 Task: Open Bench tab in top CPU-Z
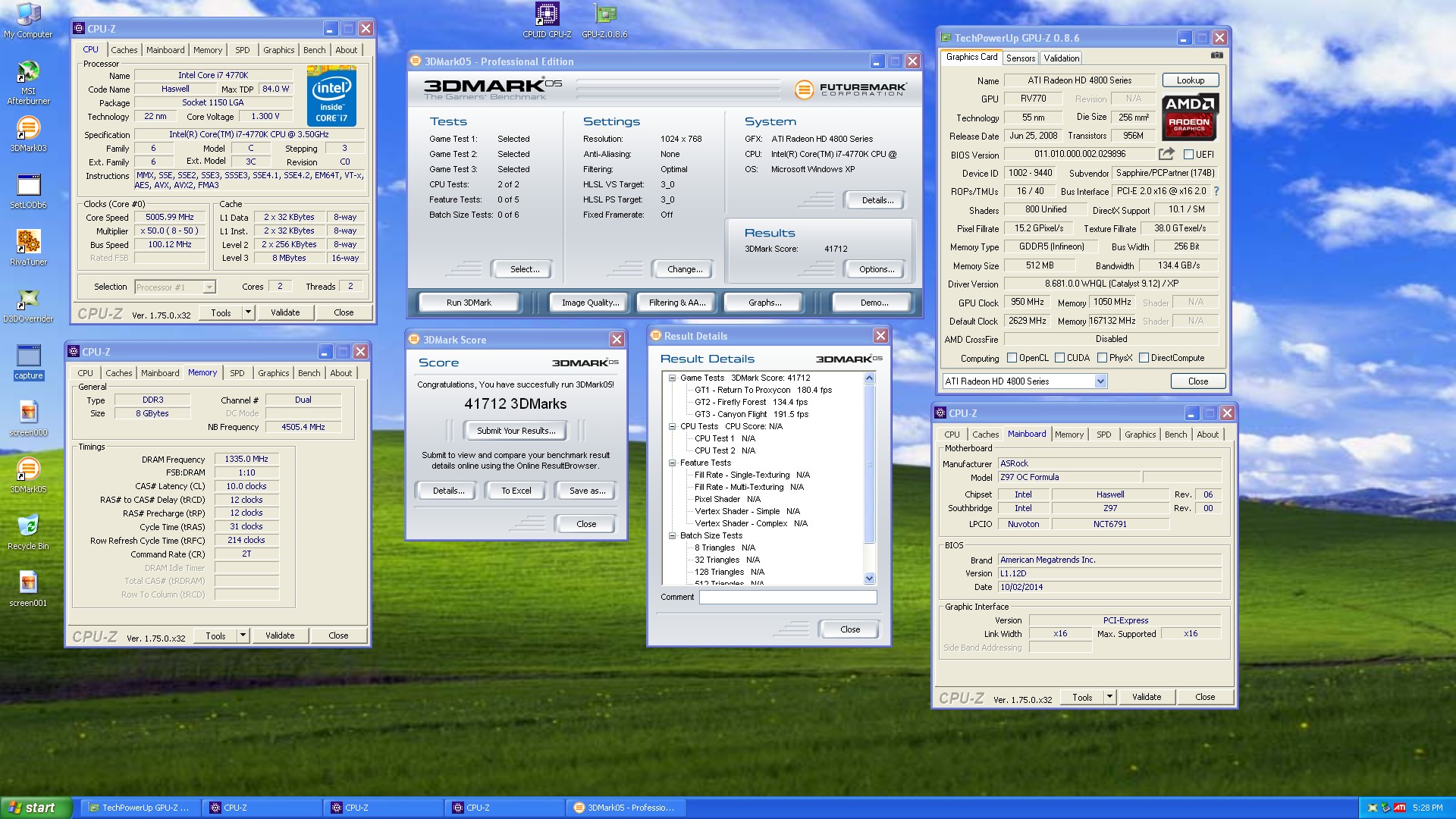[x=314, y=50]
